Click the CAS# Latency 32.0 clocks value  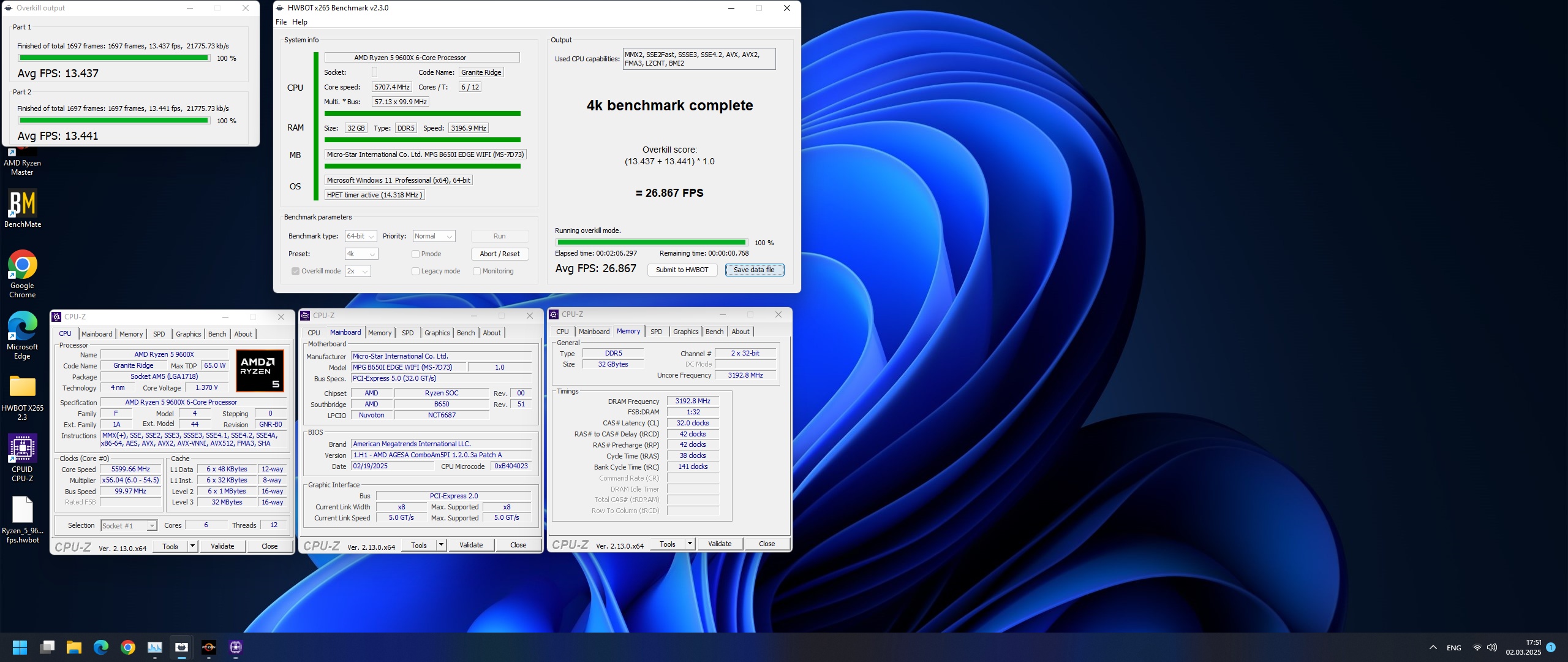tap(693, 423)
